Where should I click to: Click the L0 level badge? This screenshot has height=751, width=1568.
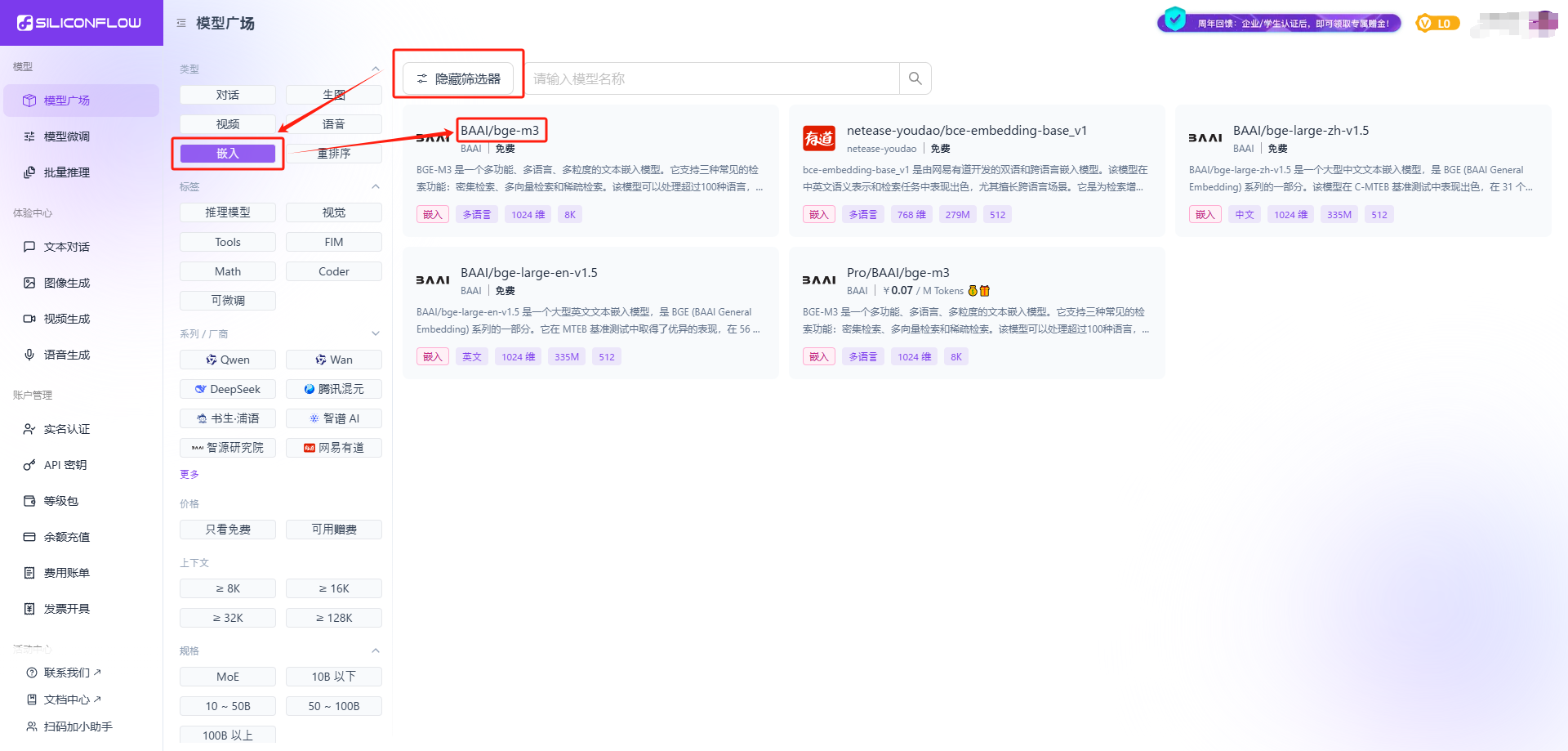tap(1437, 24)
